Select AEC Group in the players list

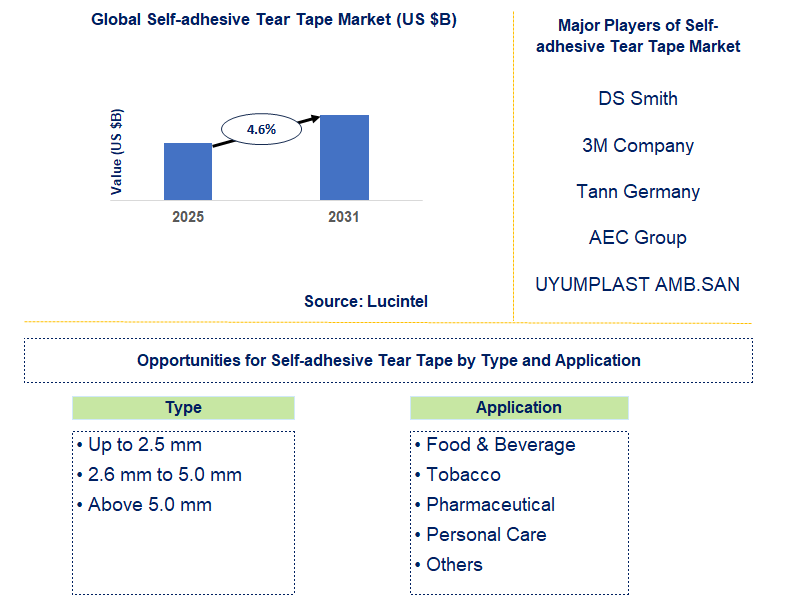(x=638, y=238)
